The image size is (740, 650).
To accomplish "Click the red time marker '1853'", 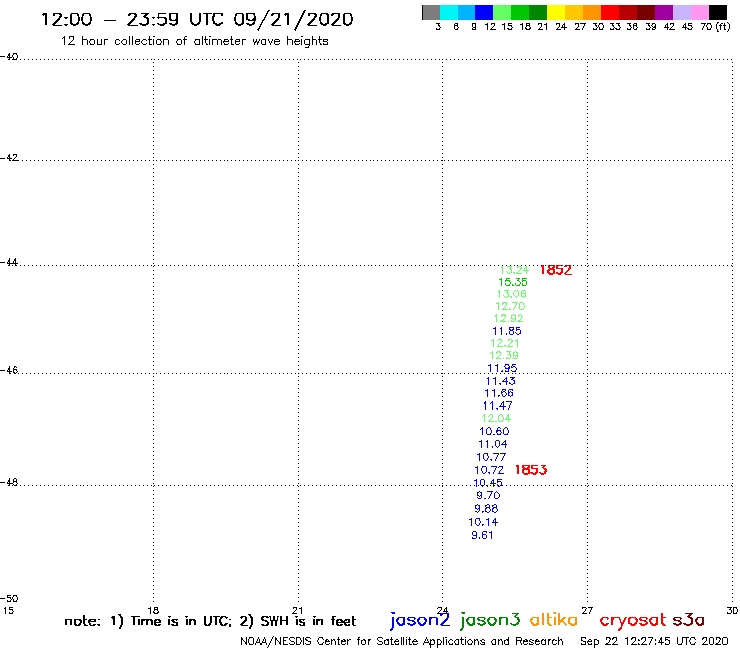I will pos(531,470).
